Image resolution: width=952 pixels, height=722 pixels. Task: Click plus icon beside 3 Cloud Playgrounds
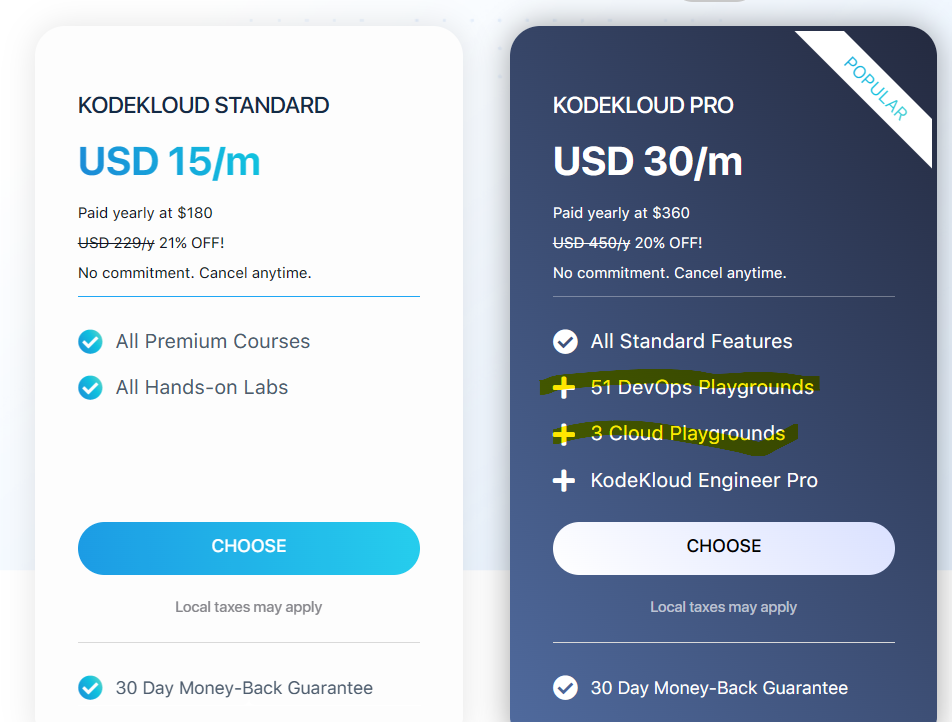point(565,434)
